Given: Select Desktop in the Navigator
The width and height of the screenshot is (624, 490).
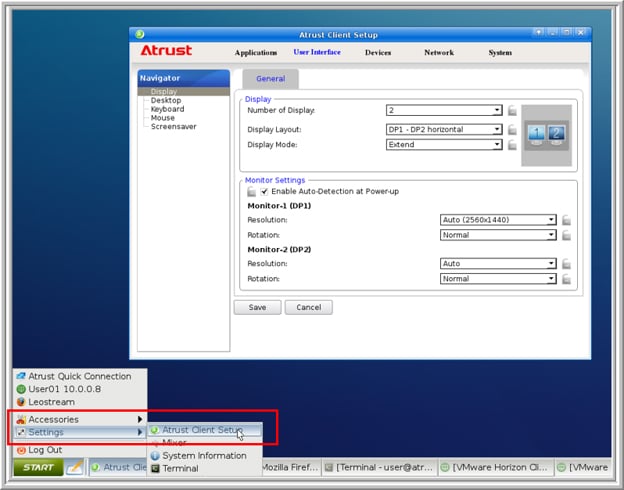Looking at the screenshot, I should [166, 100].
